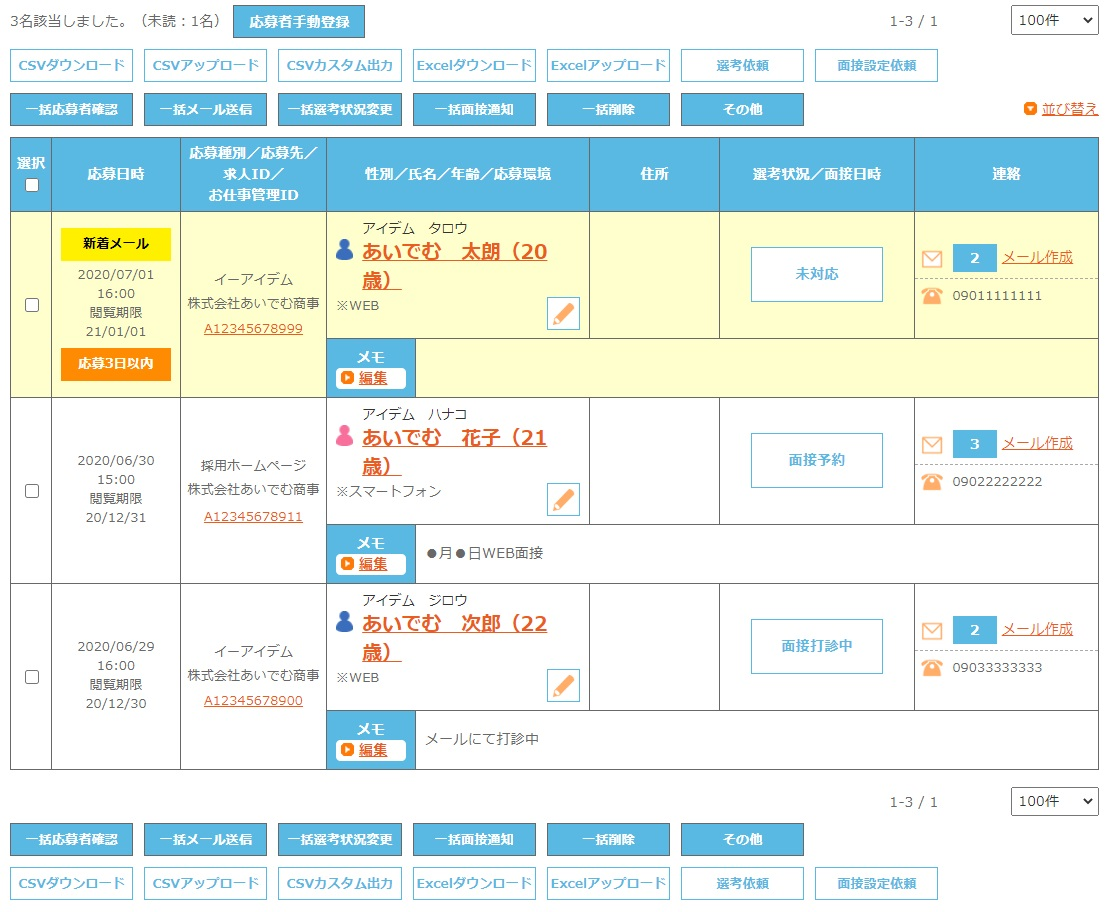Viewport: 1109px width, 912px height.
Task: Click the memo 編集 button for 花子
Action: pos(371,564)
